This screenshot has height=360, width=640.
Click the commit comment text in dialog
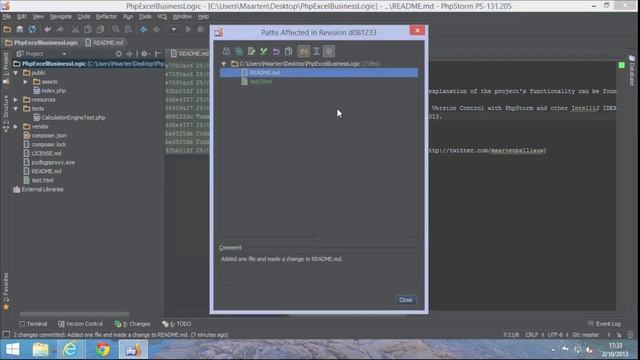(x=282, y=259)
